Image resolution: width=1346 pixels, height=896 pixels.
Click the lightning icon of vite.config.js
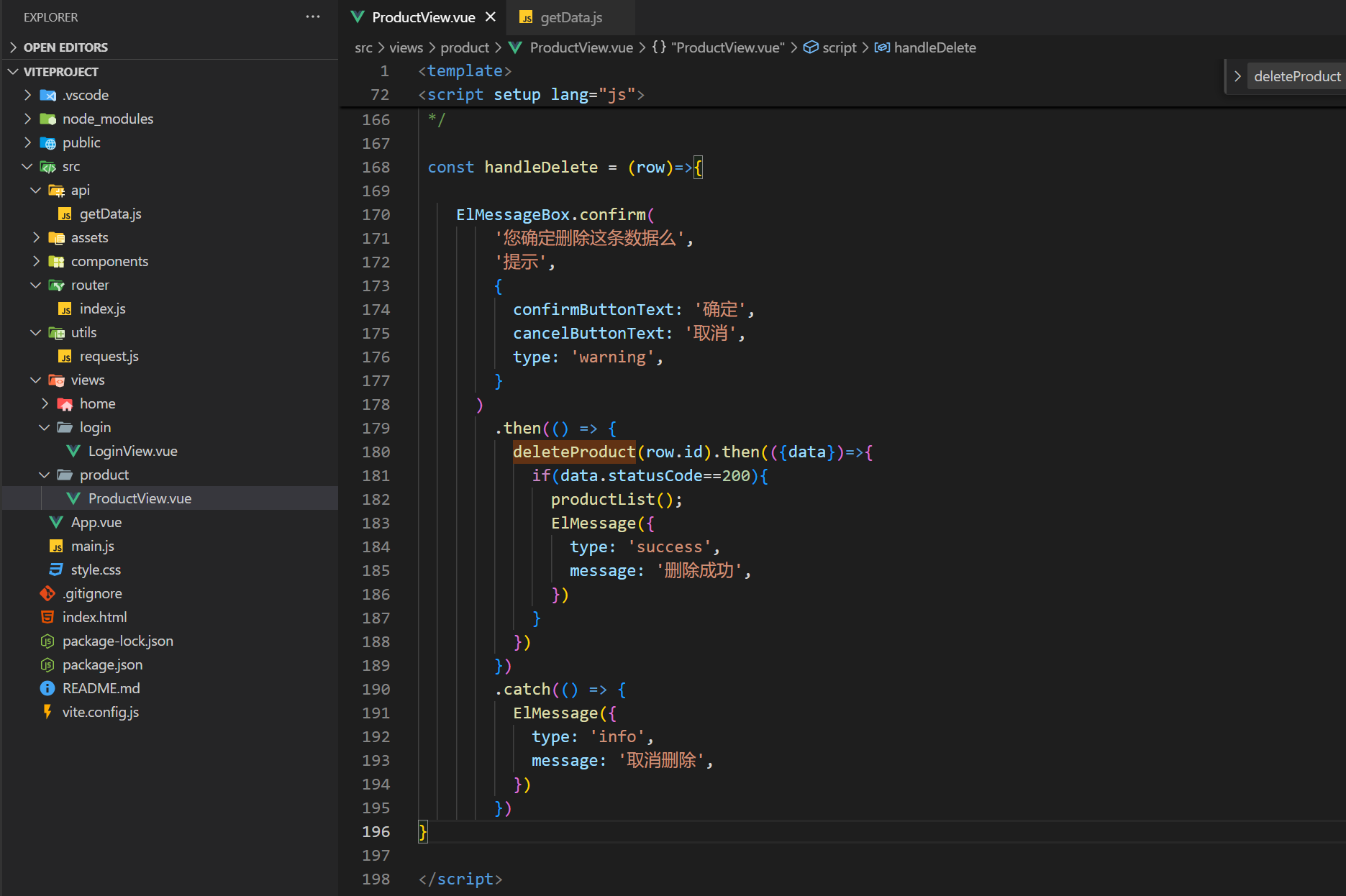(x=47, y=712)
